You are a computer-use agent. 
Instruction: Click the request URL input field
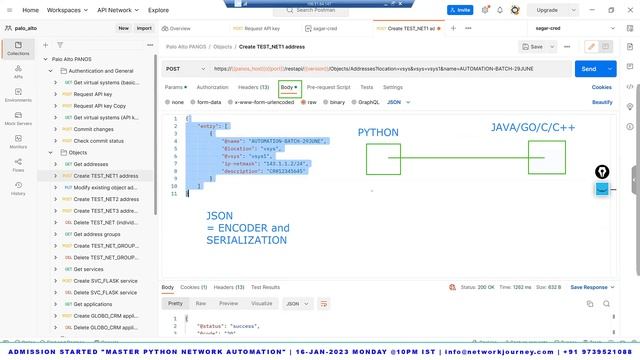point(391,69)
